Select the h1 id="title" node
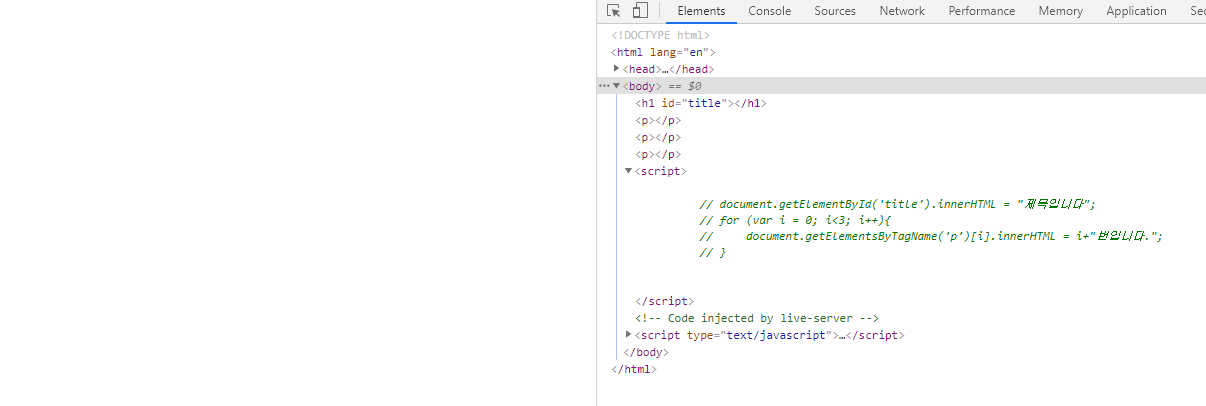The height and width of the screenshot is (406, 1206). [x=701, y=103]
